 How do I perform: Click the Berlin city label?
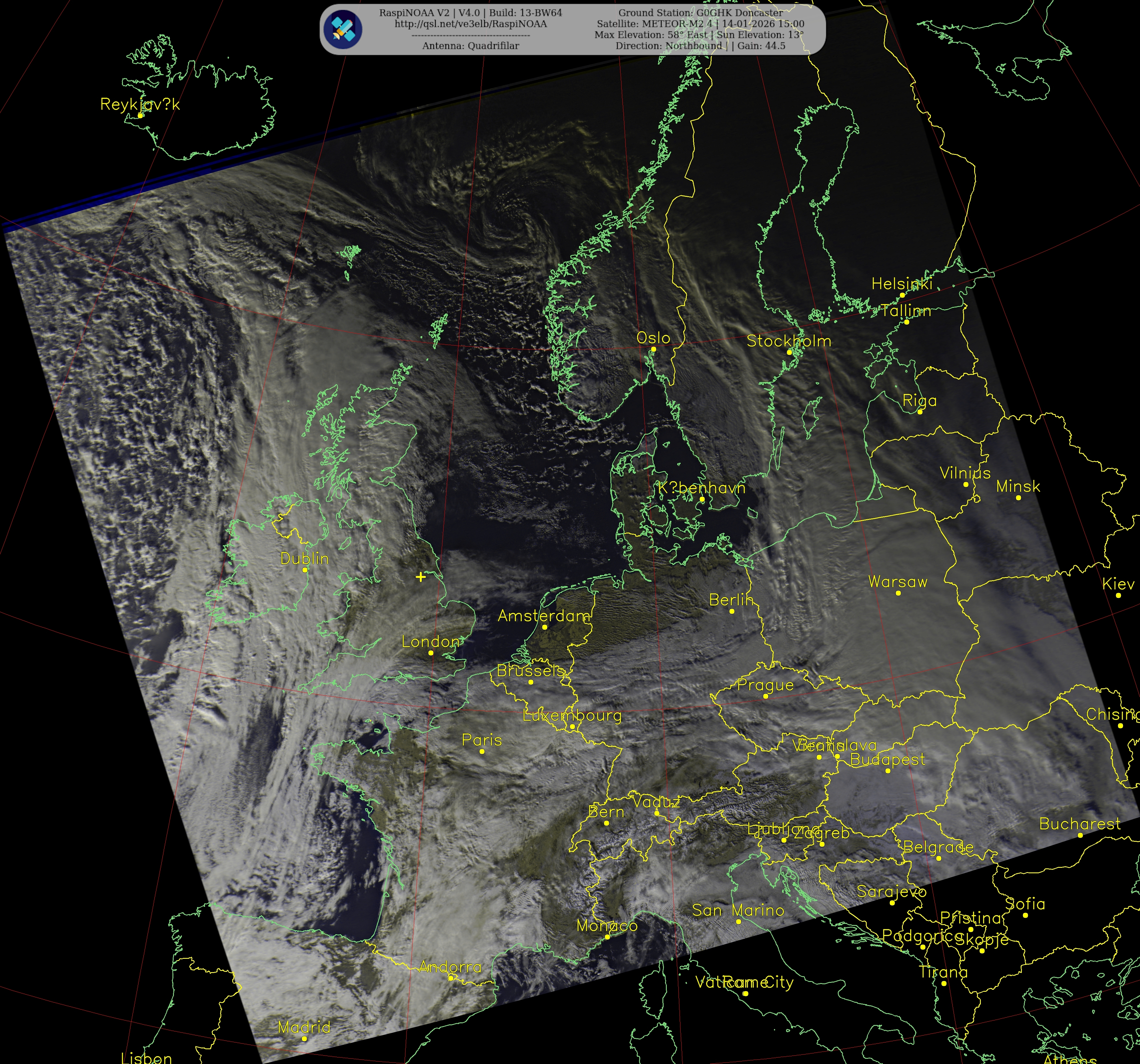point(731,600)
